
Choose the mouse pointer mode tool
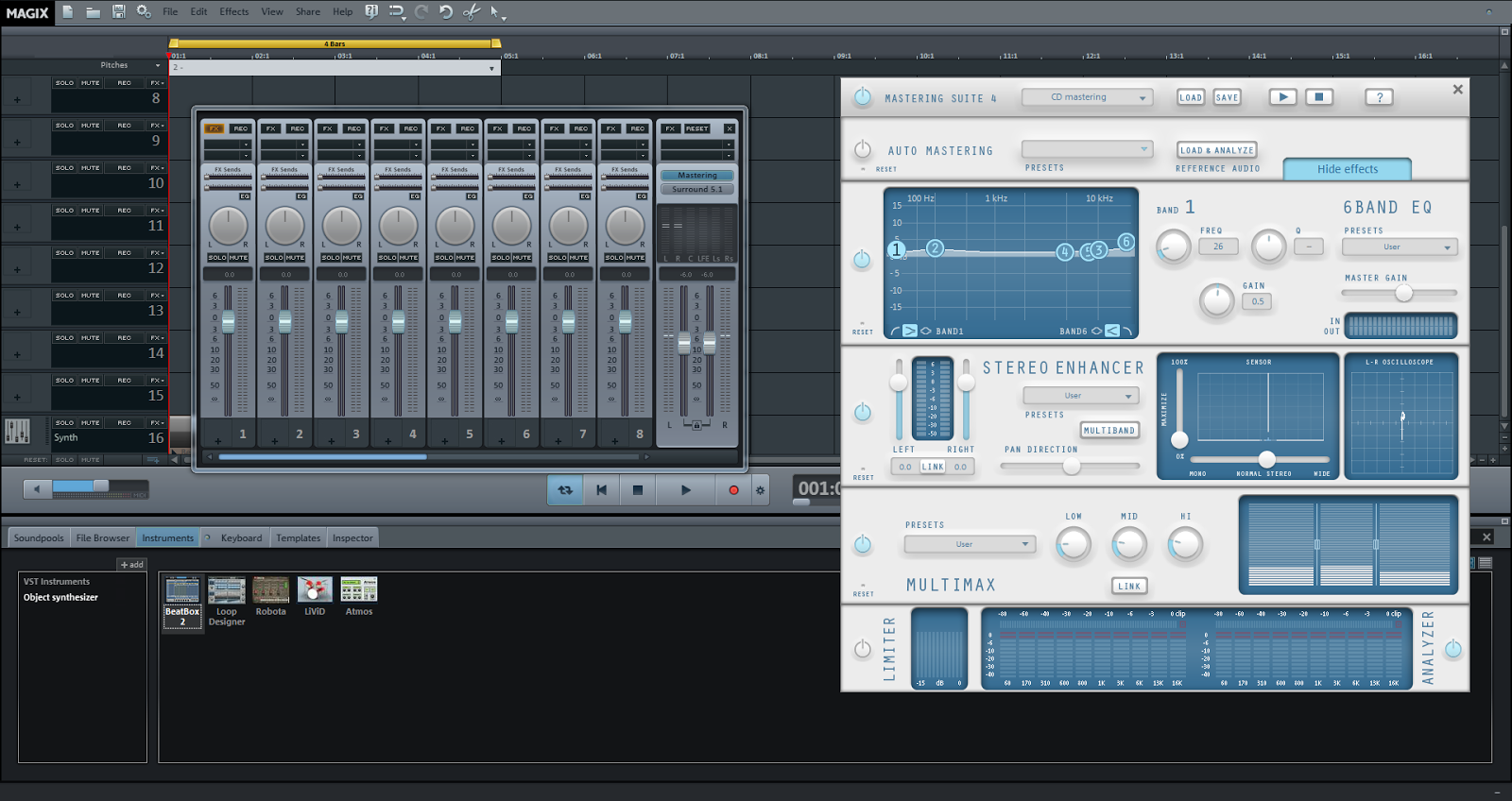coord(495,11)
